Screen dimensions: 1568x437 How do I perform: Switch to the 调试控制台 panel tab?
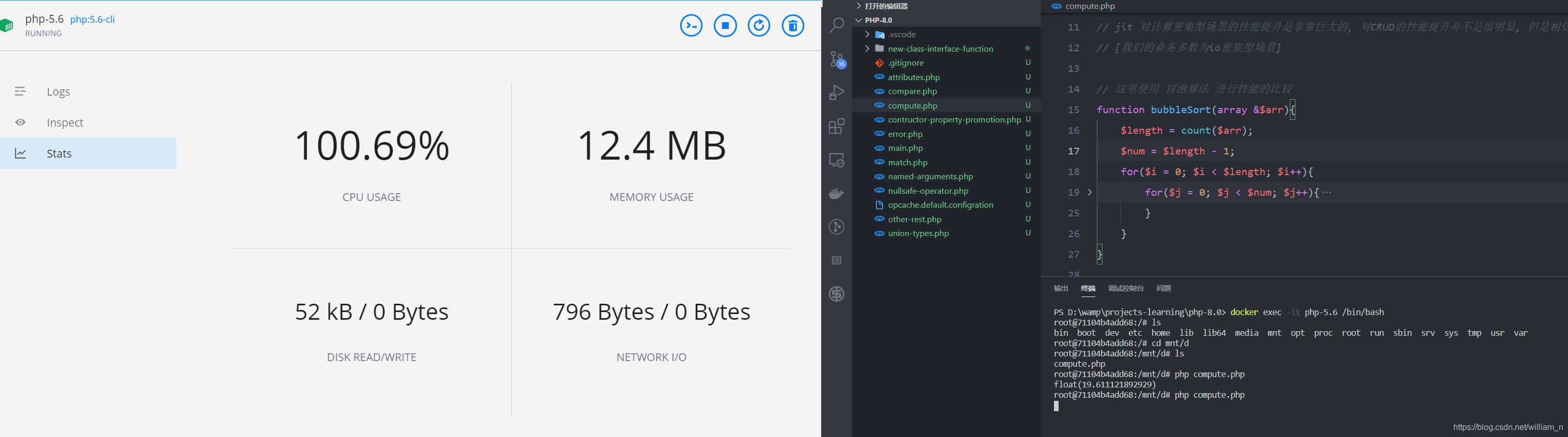pos(1126,288)
